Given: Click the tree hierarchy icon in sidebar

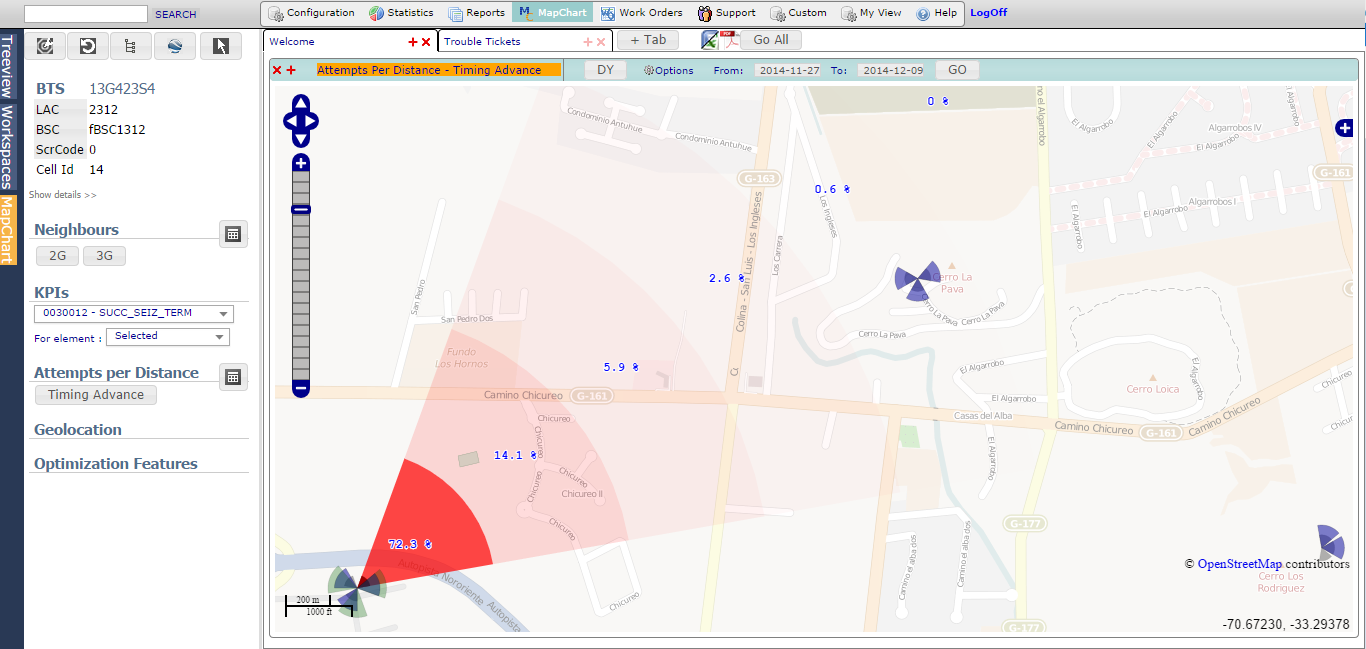Looking at the screenshot, I should coord(130,46).
